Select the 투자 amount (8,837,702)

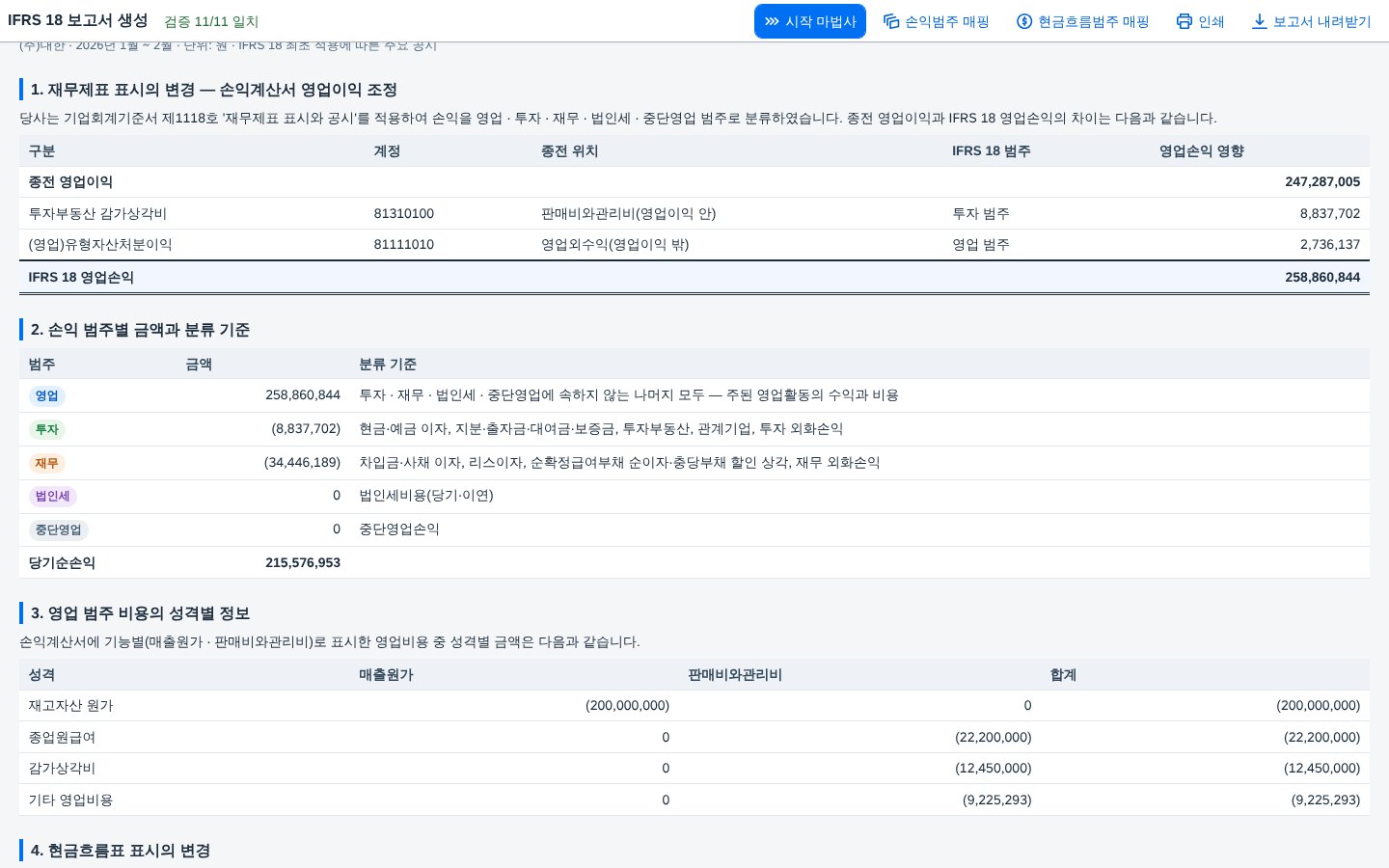[306, 428]
